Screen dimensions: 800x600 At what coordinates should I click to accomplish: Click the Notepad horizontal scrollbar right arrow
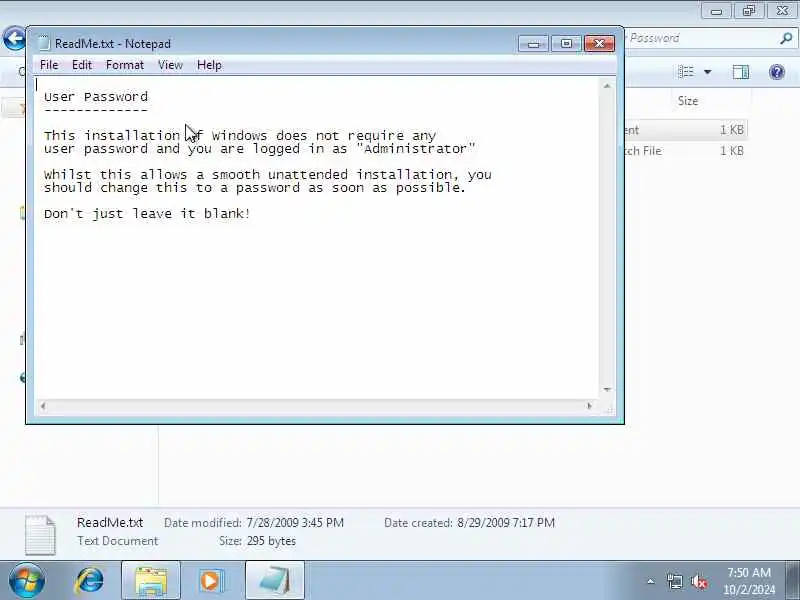point(590,406)
